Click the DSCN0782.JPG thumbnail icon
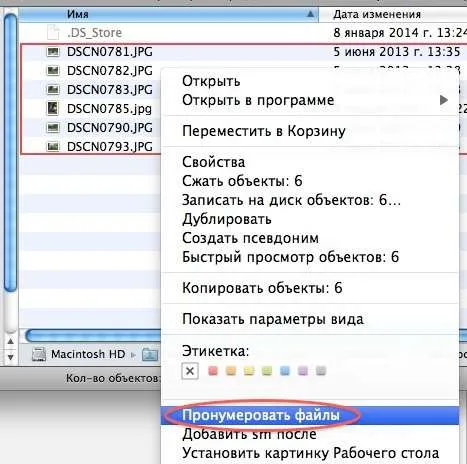Screen dimensions: 467x464 pos(53,71)
